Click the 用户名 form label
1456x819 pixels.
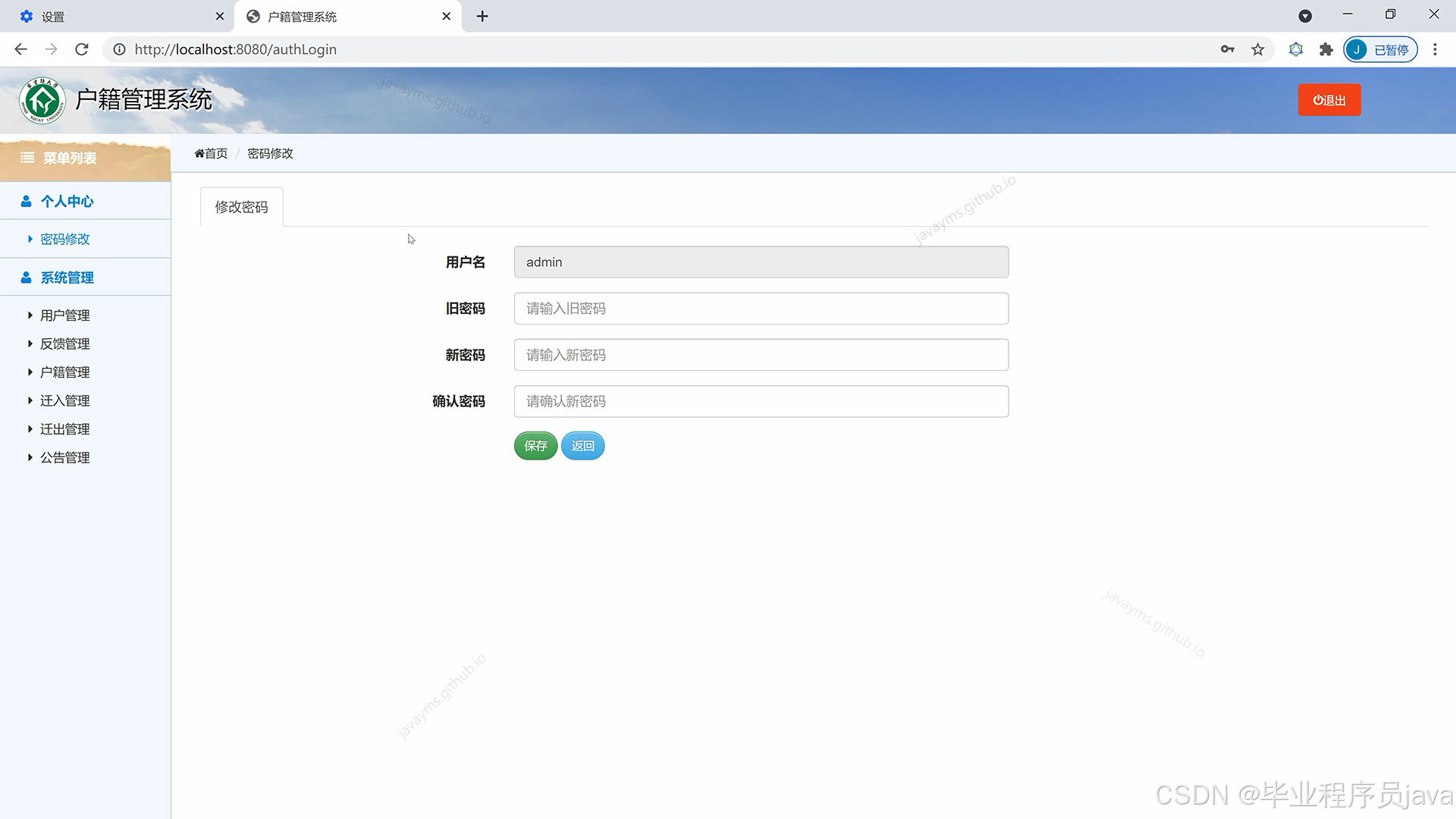pyautogui.click(x=465, y=262)
